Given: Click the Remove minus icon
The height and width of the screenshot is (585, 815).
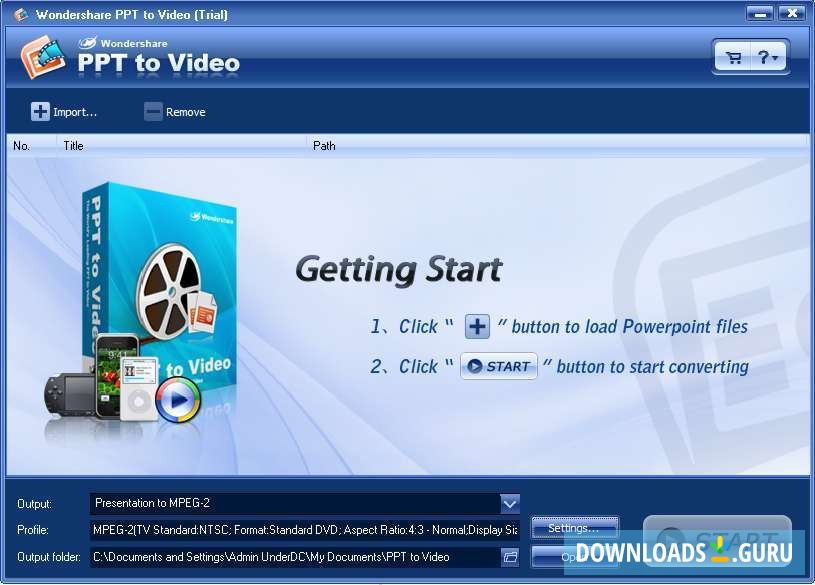Looking at the screenshot, I should coord(153,111).
